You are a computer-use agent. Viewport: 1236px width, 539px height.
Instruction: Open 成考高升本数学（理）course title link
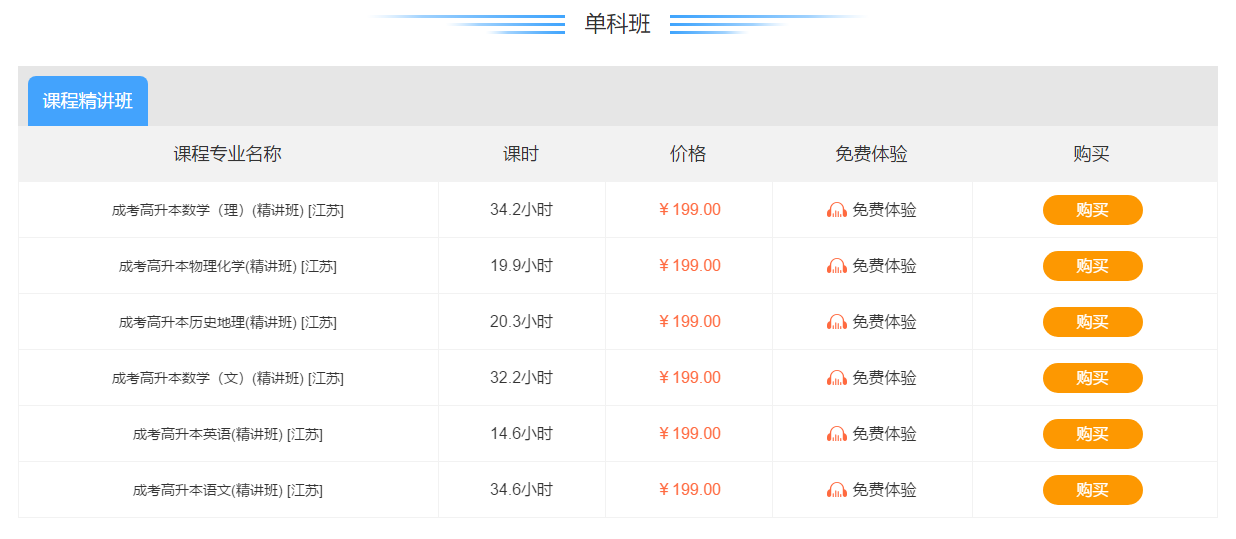point(228,210)
